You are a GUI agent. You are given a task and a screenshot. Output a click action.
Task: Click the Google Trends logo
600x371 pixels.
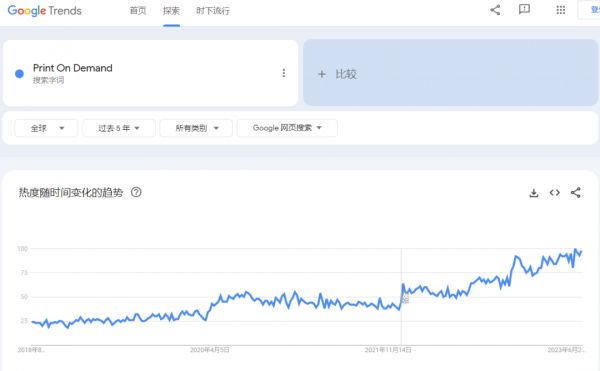pyautogui.click(x=44, y=11)
